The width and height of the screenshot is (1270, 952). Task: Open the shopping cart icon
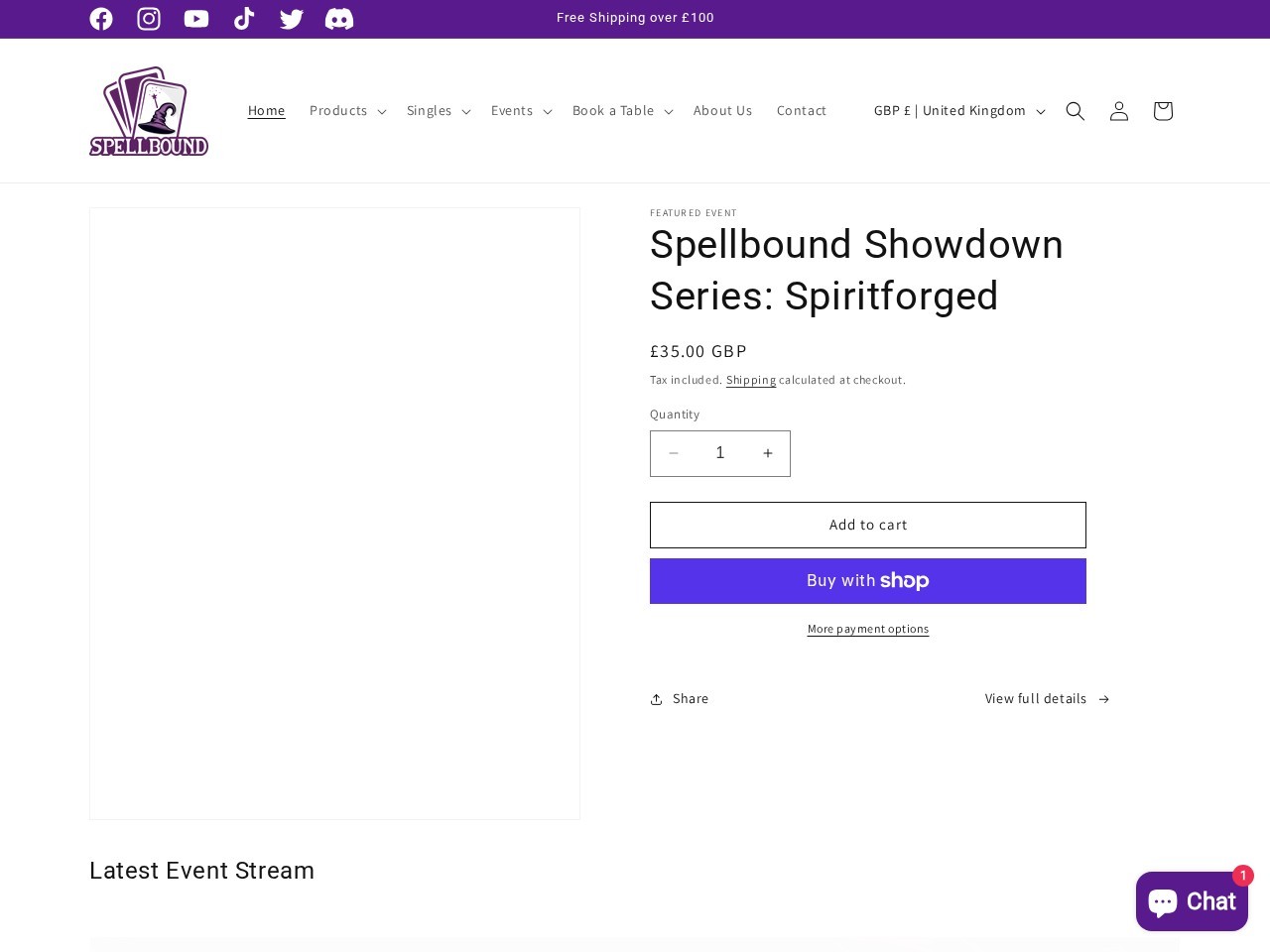pyautogui.click(x=1162, y=111)
